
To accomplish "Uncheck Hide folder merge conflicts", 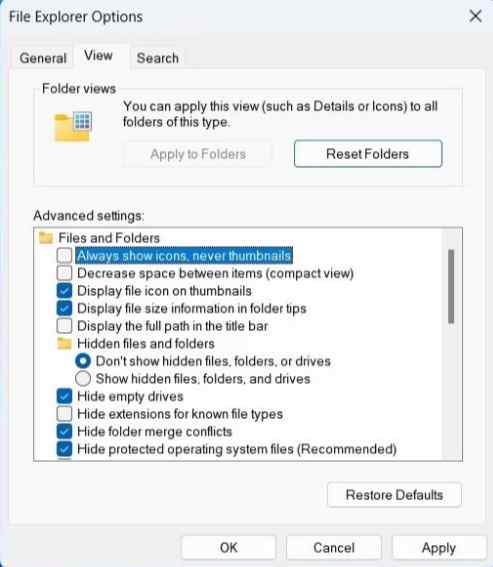I will (x=64, y=431).
